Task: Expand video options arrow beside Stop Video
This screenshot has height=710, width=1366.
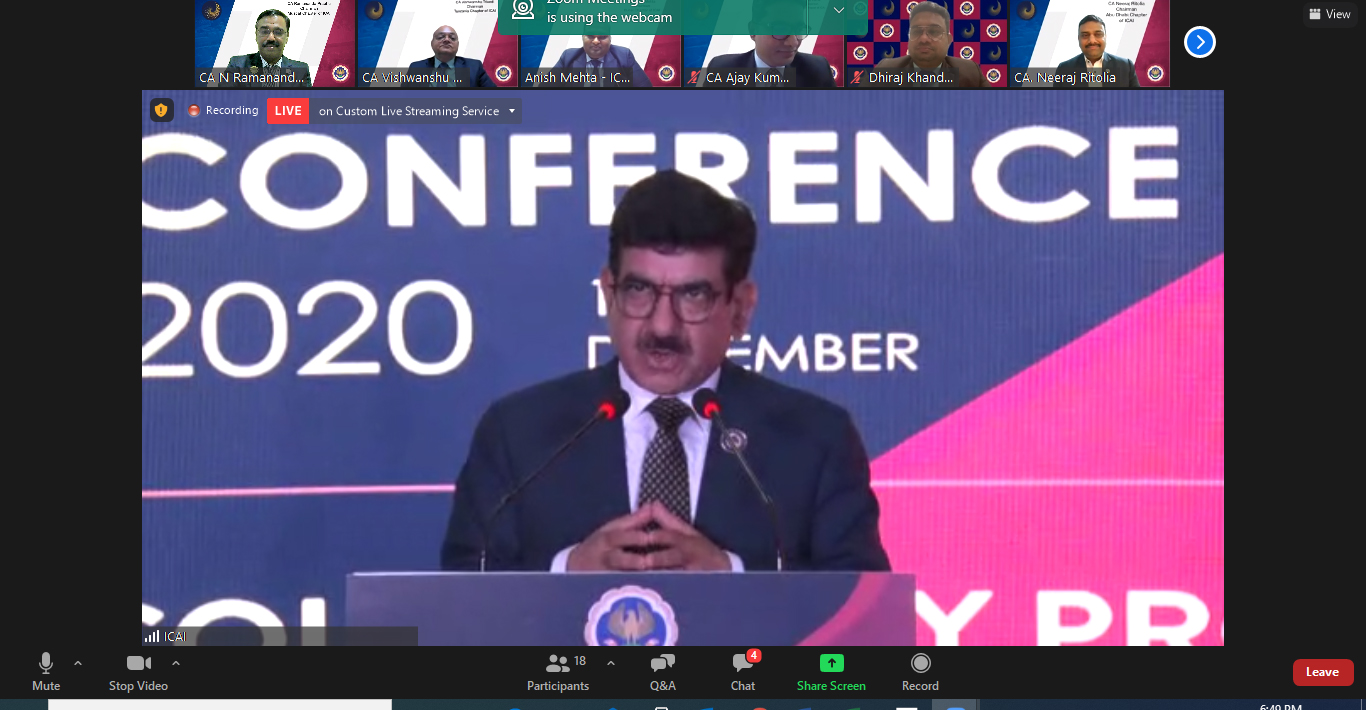Action: coord(176,663)
